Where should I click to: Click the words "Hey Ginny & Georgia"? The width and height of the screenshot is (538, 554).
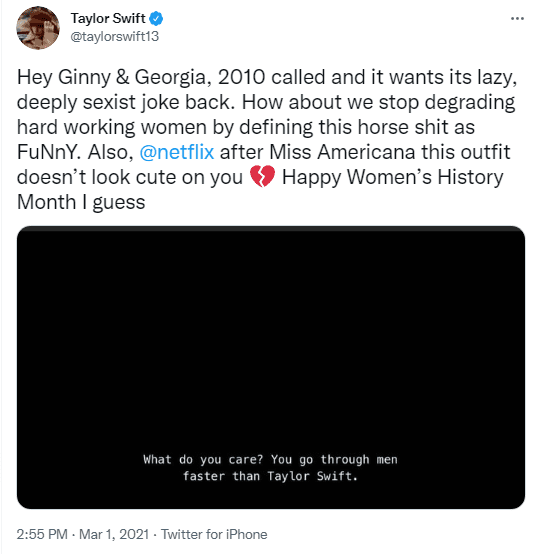click(114, 77)
